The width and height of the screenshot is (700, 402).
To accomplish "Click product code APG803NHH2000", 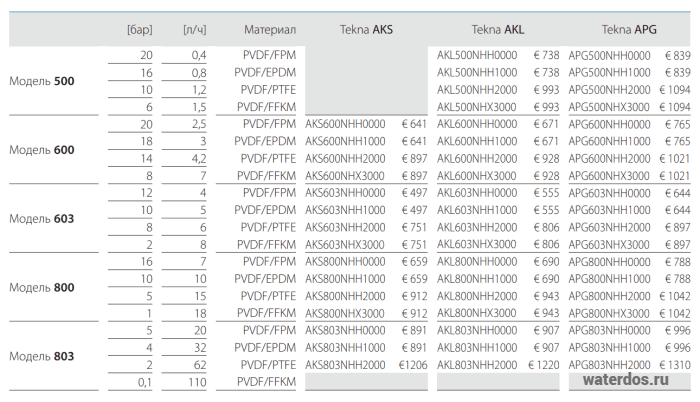I will click(x=609, y=365).
